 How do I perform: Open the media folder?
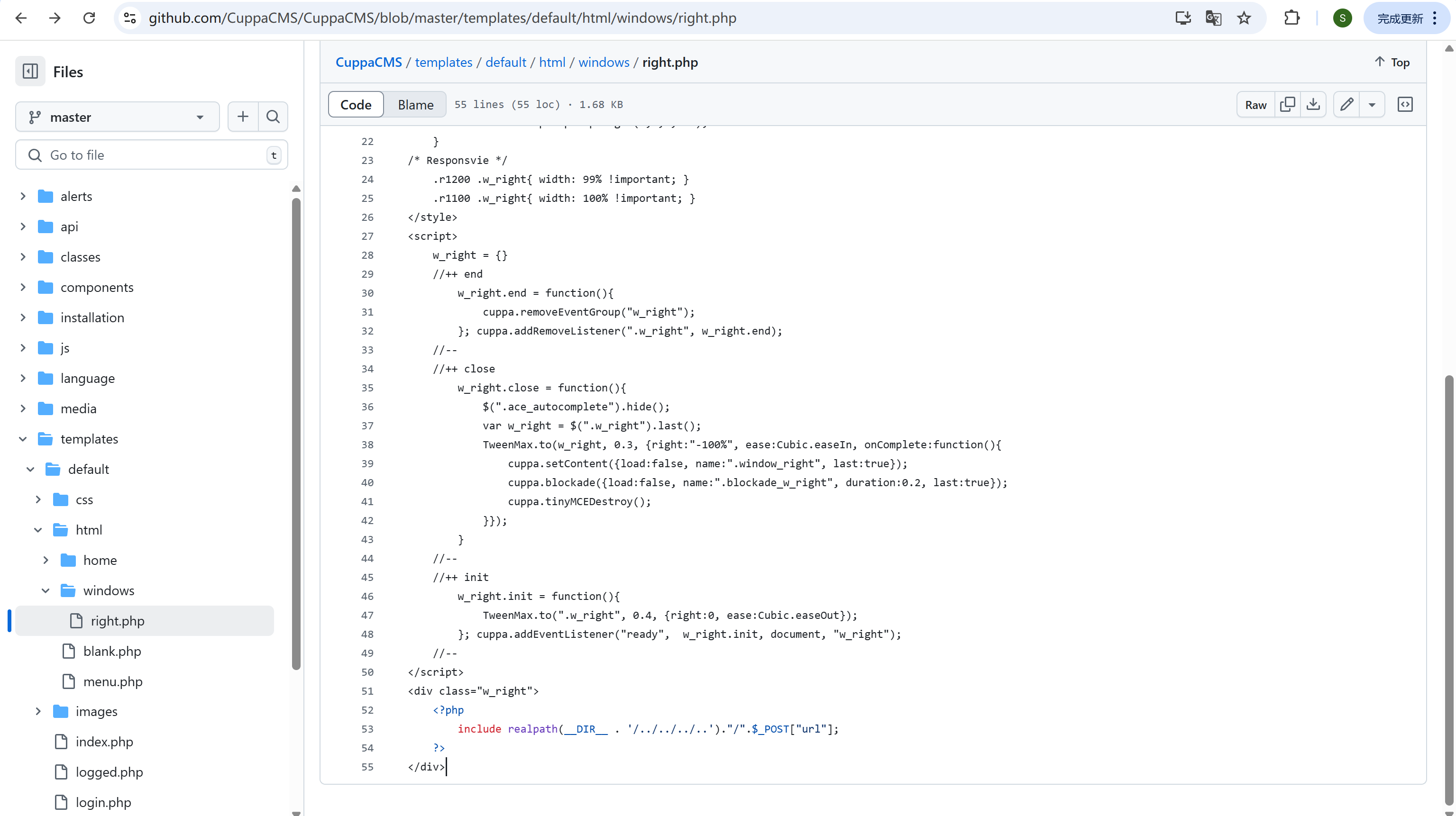coord(79,408)
